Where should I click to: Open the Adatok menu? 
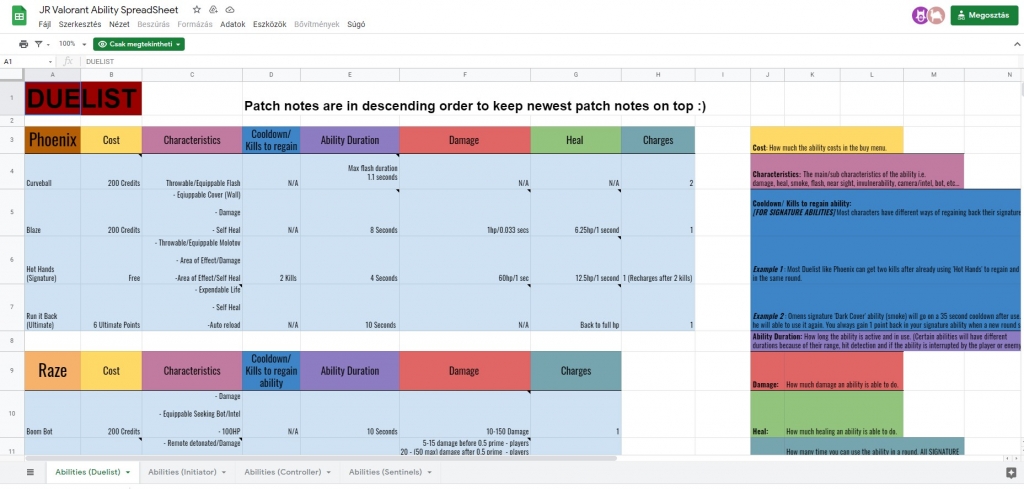click(x=233, y=23)
